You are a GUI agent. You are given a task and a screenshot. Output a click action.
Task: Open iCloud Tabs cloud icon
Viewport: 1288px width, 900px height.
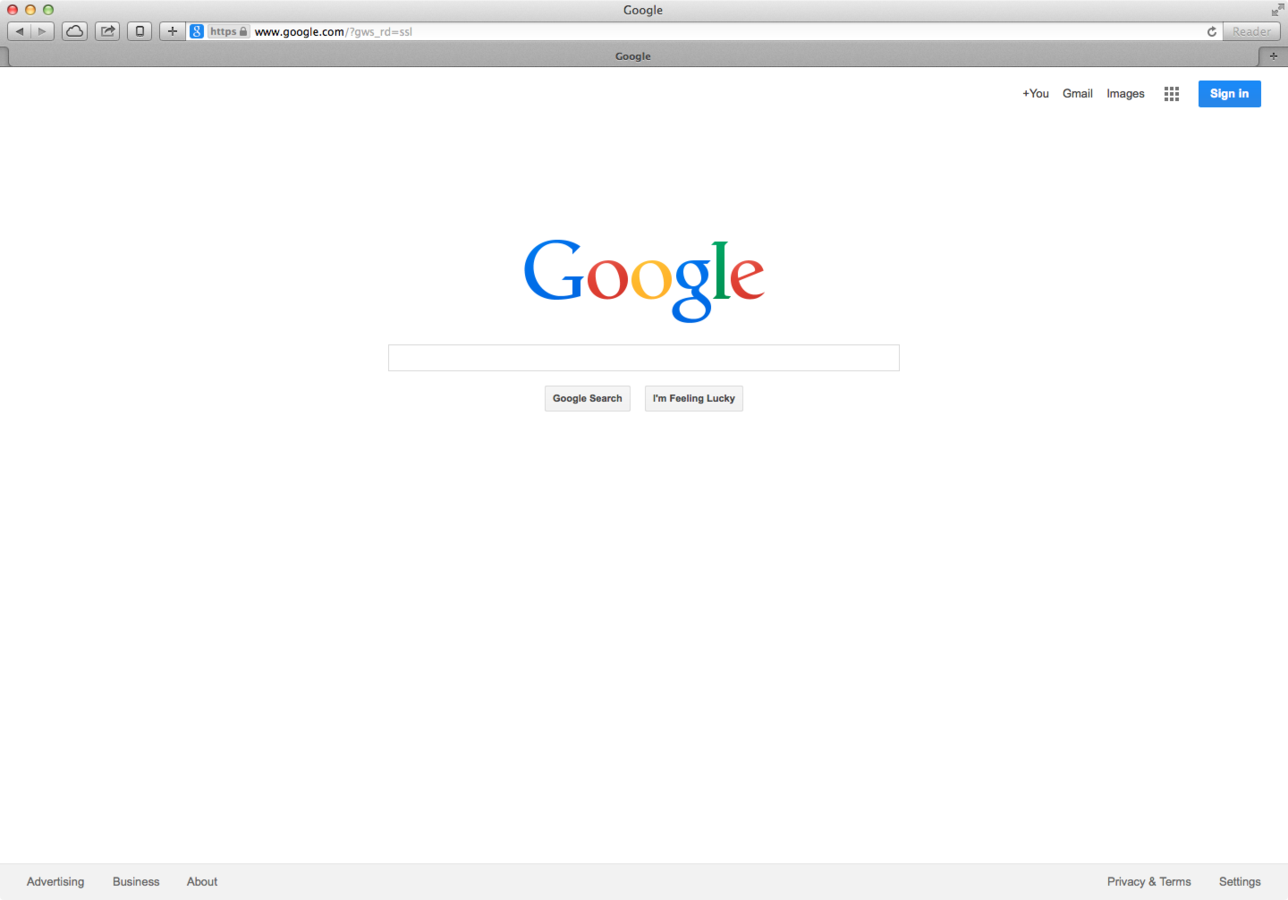point(75,31)
